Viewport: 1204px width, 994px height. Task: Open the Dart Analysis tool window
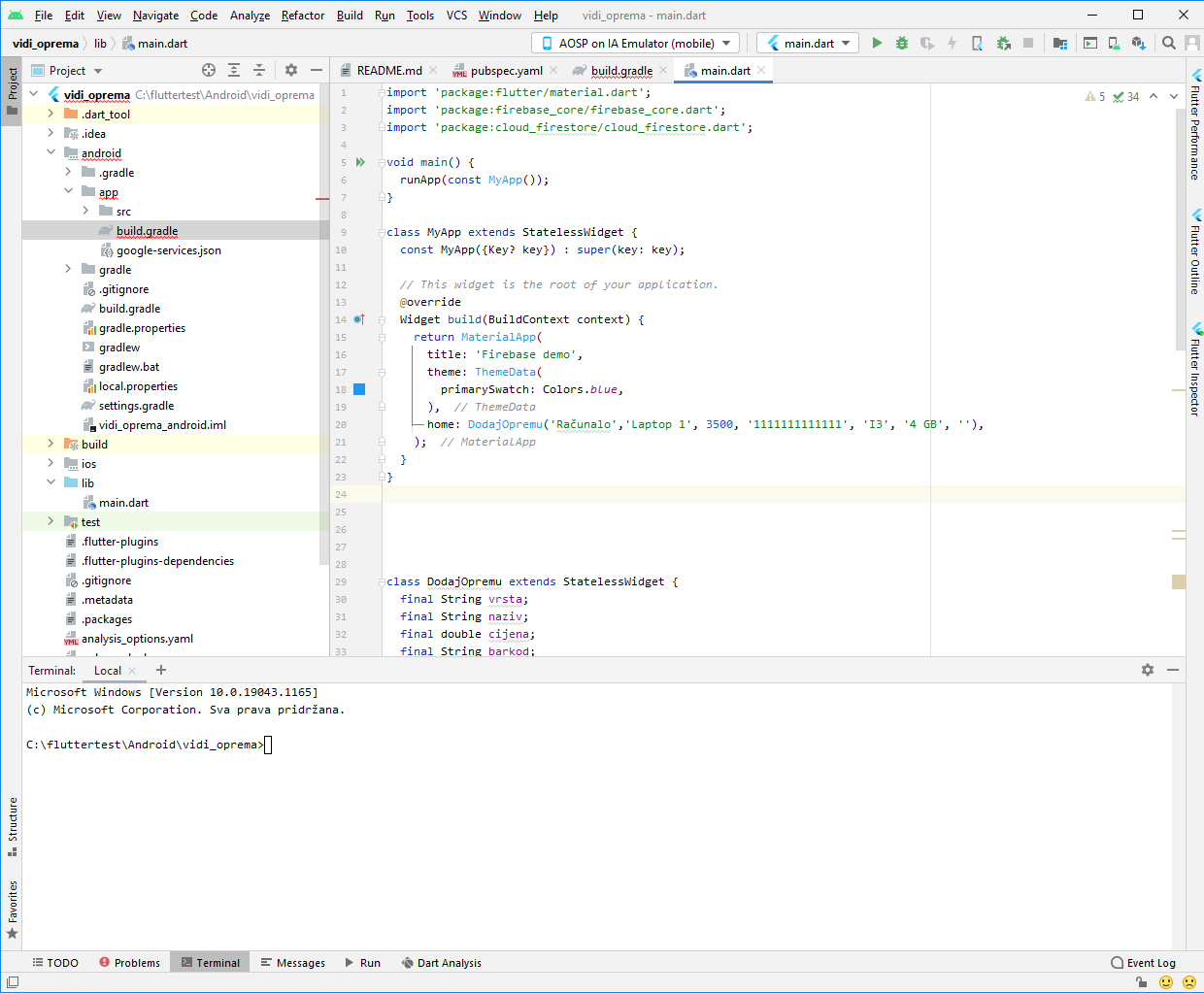(442, 963)
